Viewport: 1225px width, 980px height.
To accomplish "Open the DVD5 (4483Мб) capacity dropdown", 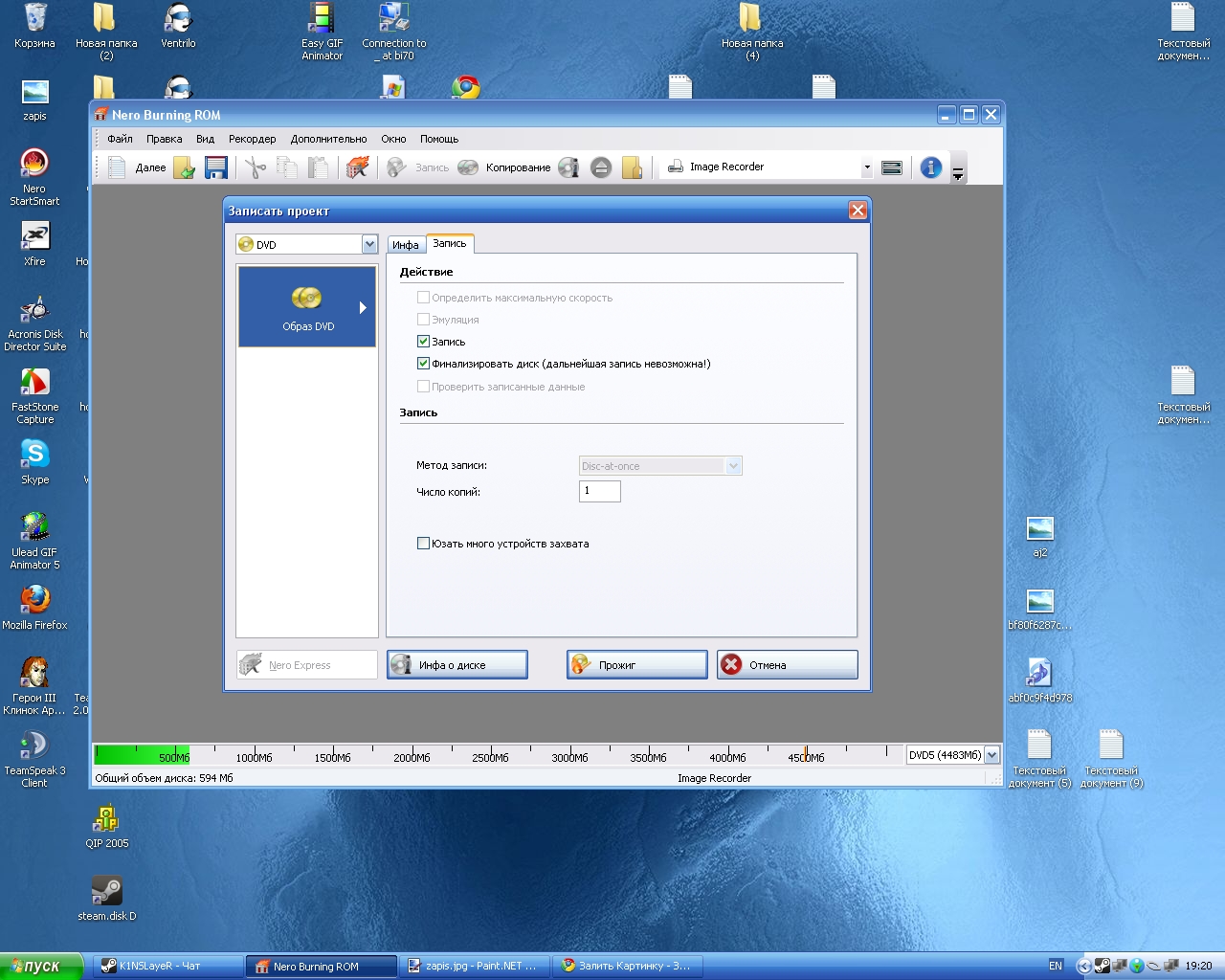I will pyautogui.click(x=991, y=755).
